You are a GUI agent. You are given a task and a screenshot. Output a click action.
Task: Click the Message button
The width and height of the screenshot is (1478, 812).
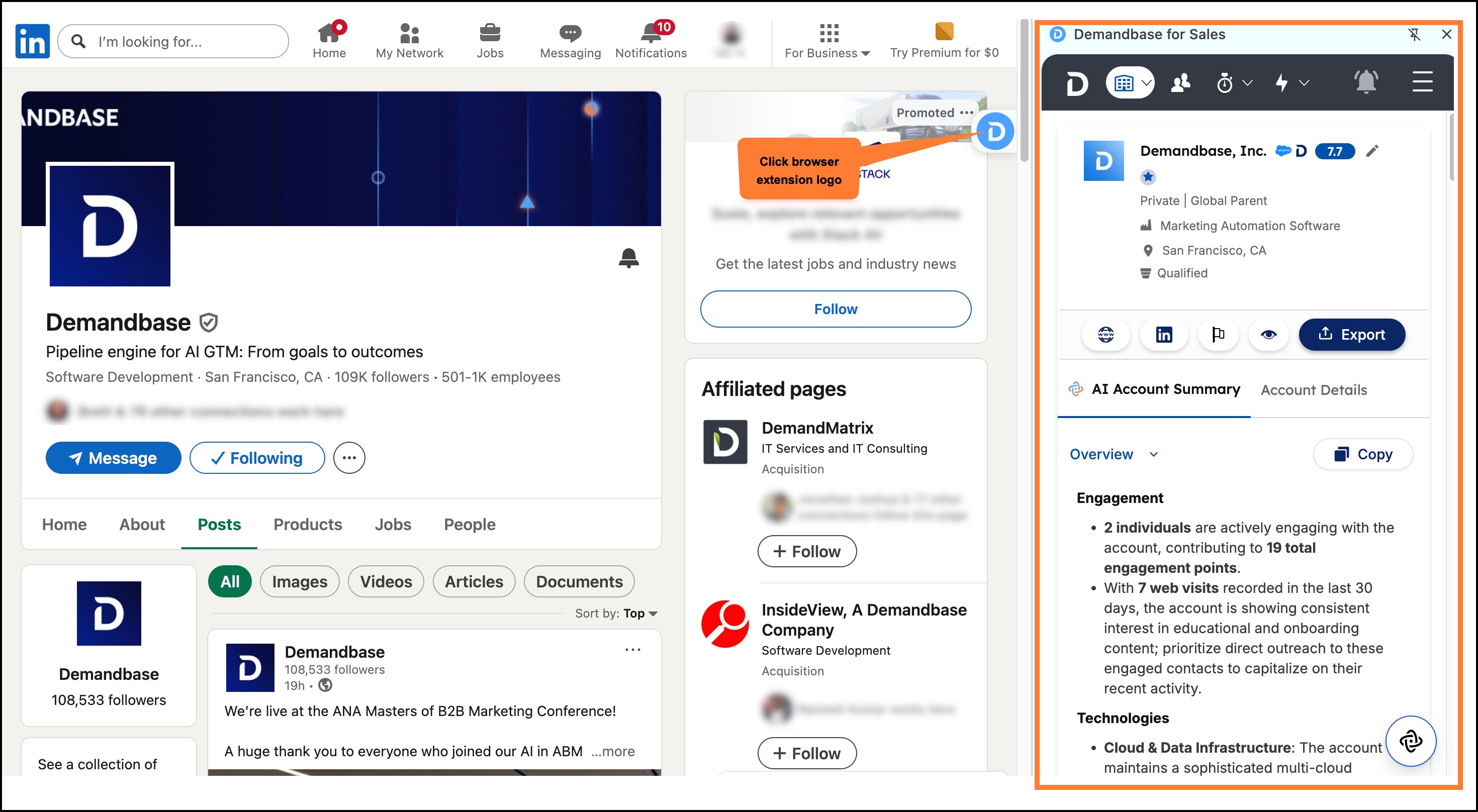click(x=113, y=458)
